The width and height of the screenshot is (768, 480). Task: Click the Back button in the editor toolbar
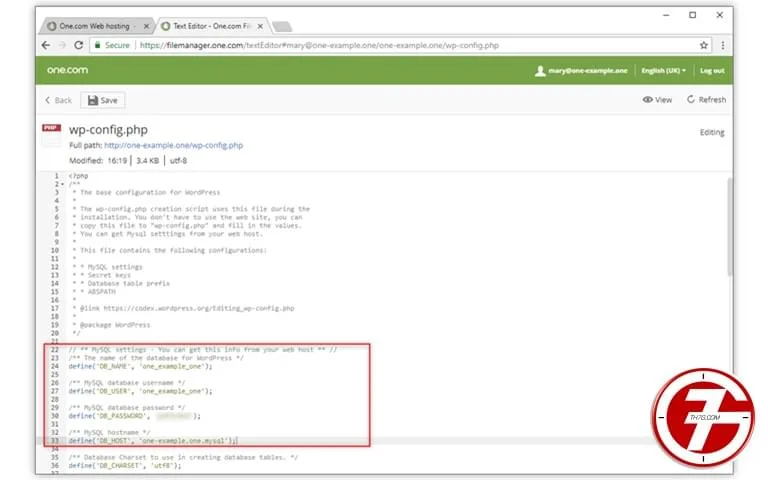[x=58, y=100]
